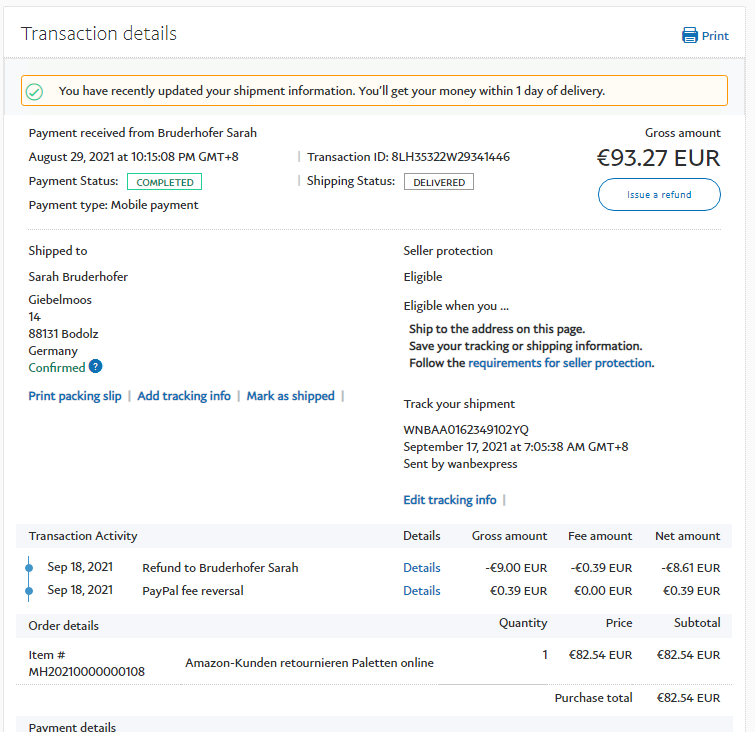Select Add tracking info link
The height and width of the screenshot is (732, 755).
(184, 396)
